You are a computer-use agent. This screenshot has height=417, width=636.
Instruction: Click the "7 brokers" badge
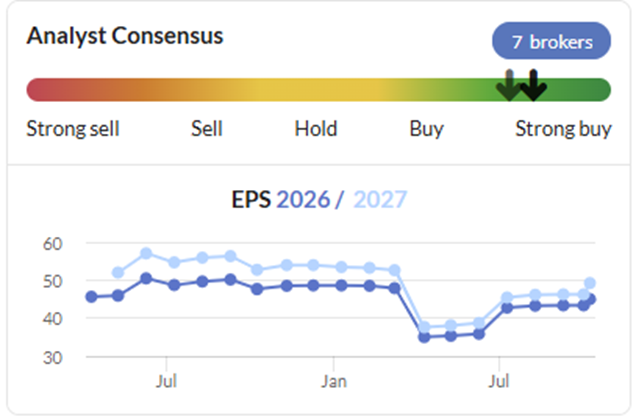pos(551,42)
